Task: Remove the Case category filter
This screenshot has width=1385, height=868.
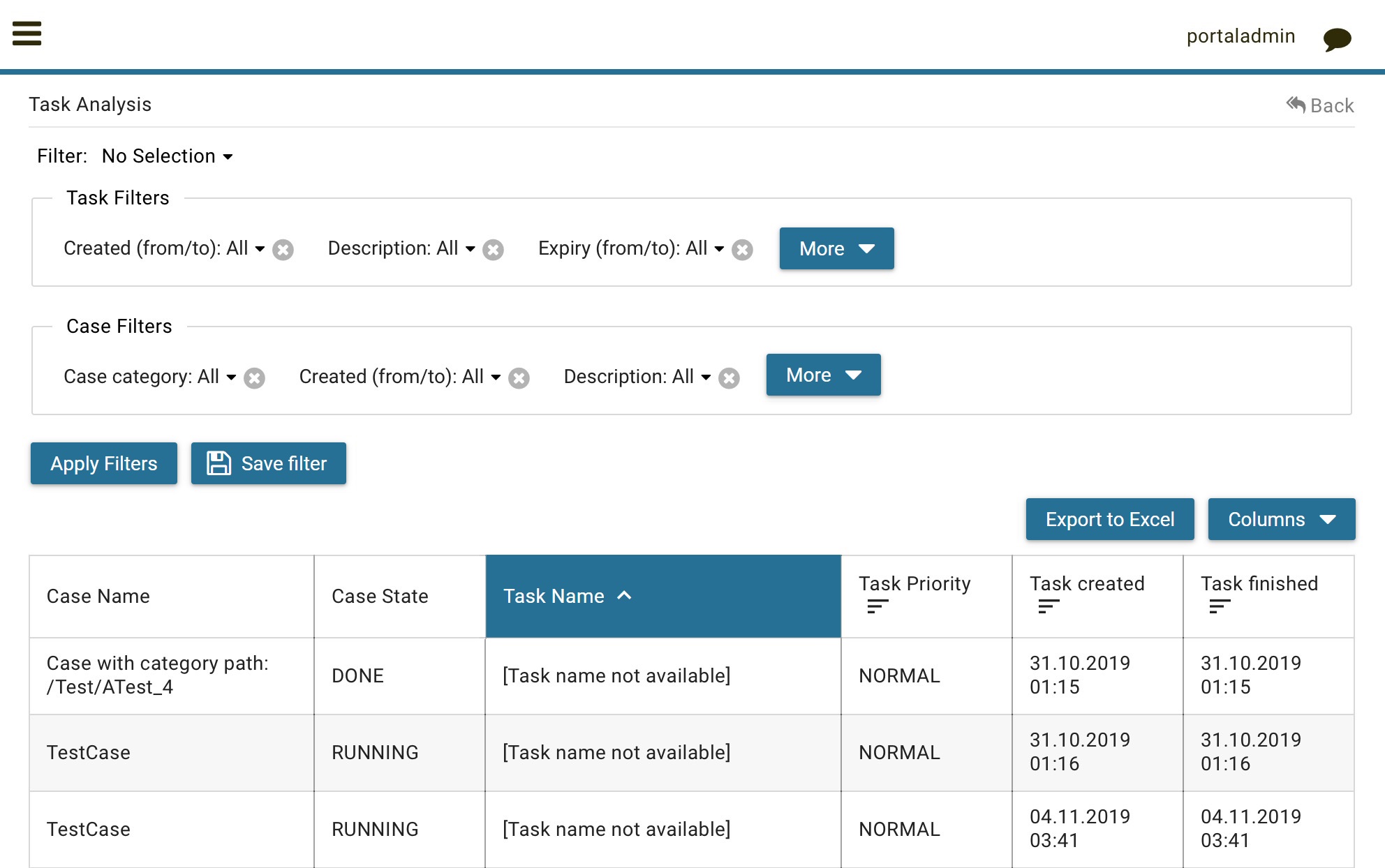Action: (254, 378)
